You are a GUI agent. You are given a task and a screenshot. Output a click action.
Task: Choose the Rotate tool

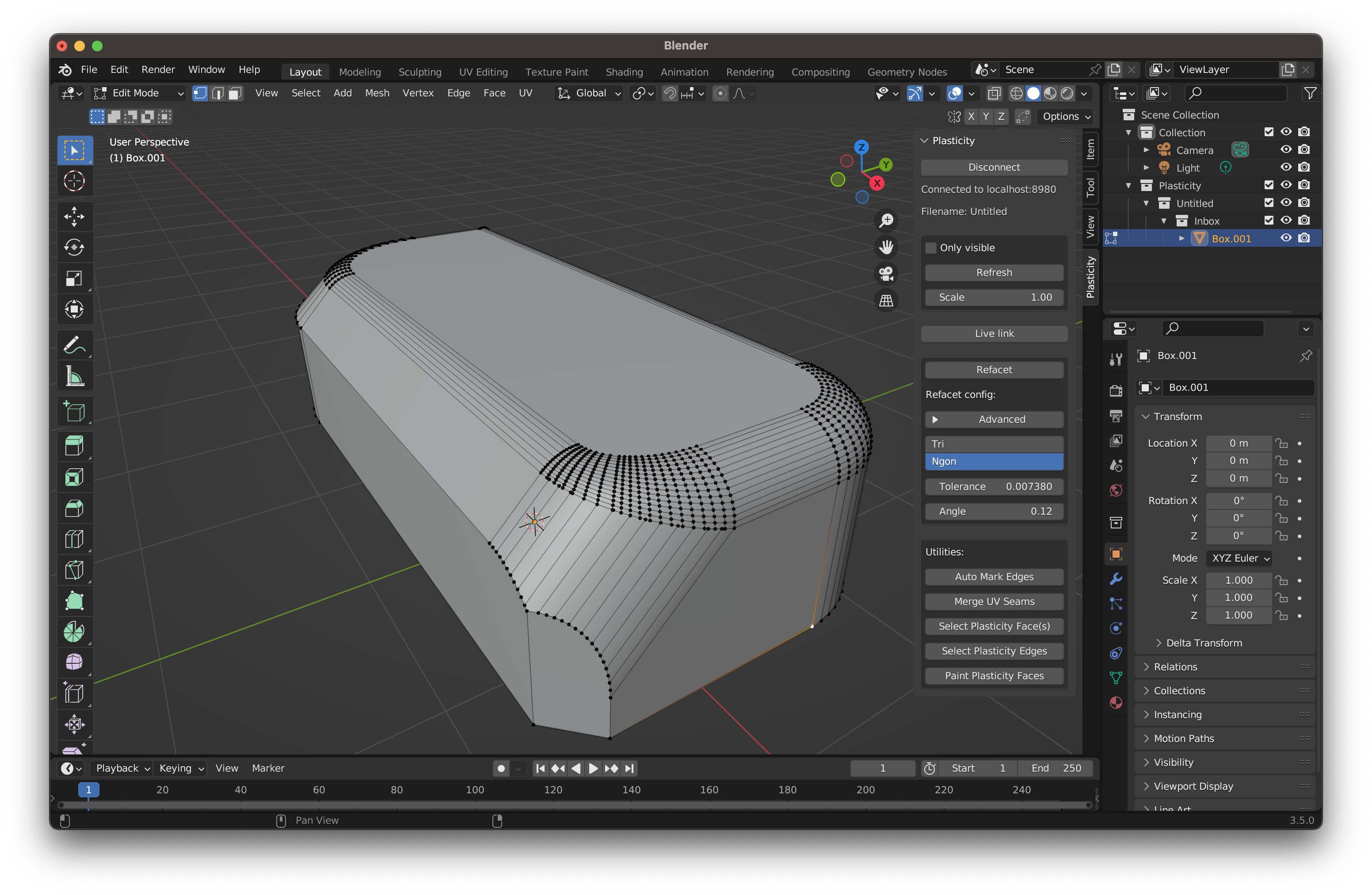click(74, 247)
